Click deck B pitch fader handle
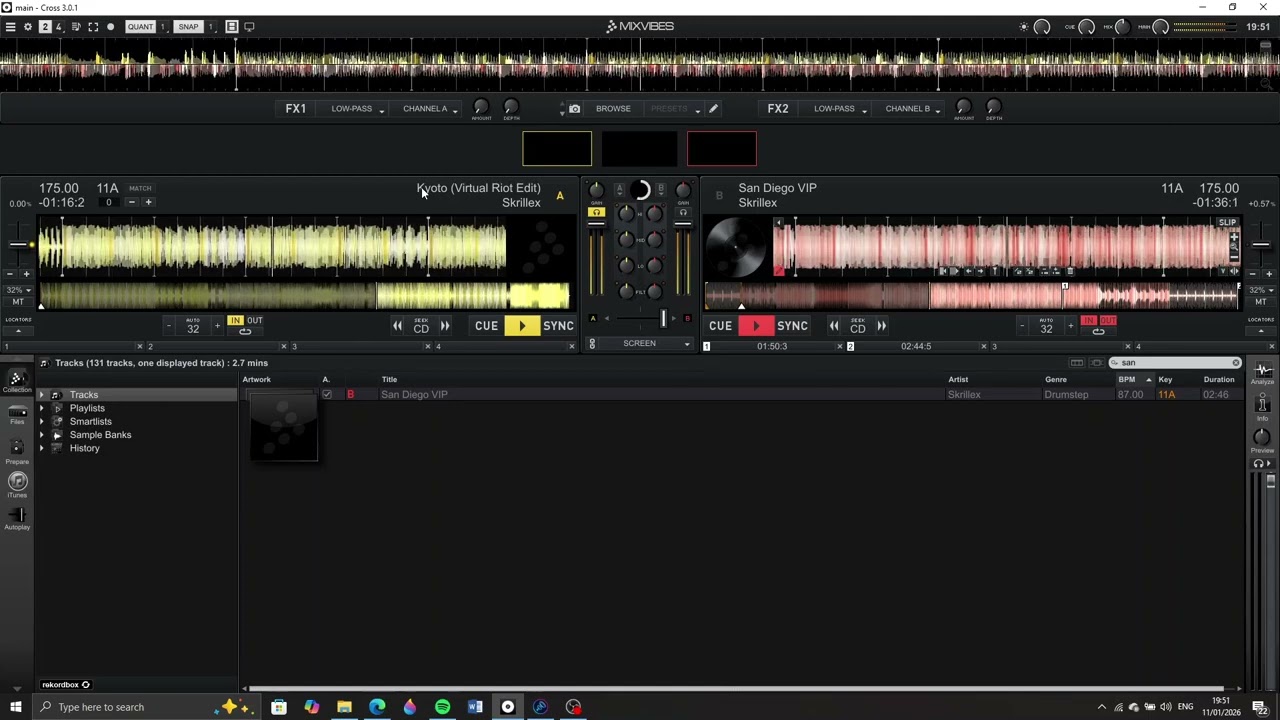 (x=1261, y=244)
